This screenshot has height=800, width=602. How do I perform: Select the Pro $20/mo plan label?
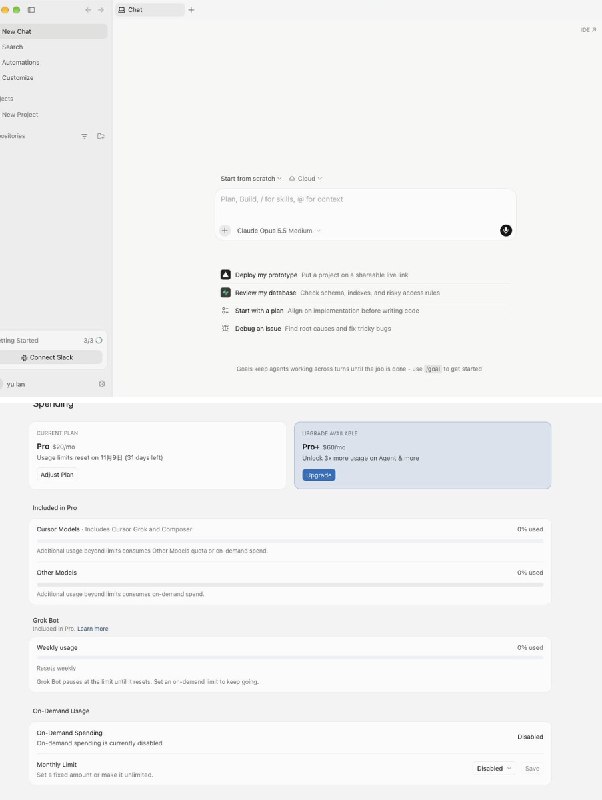[56, 446]
